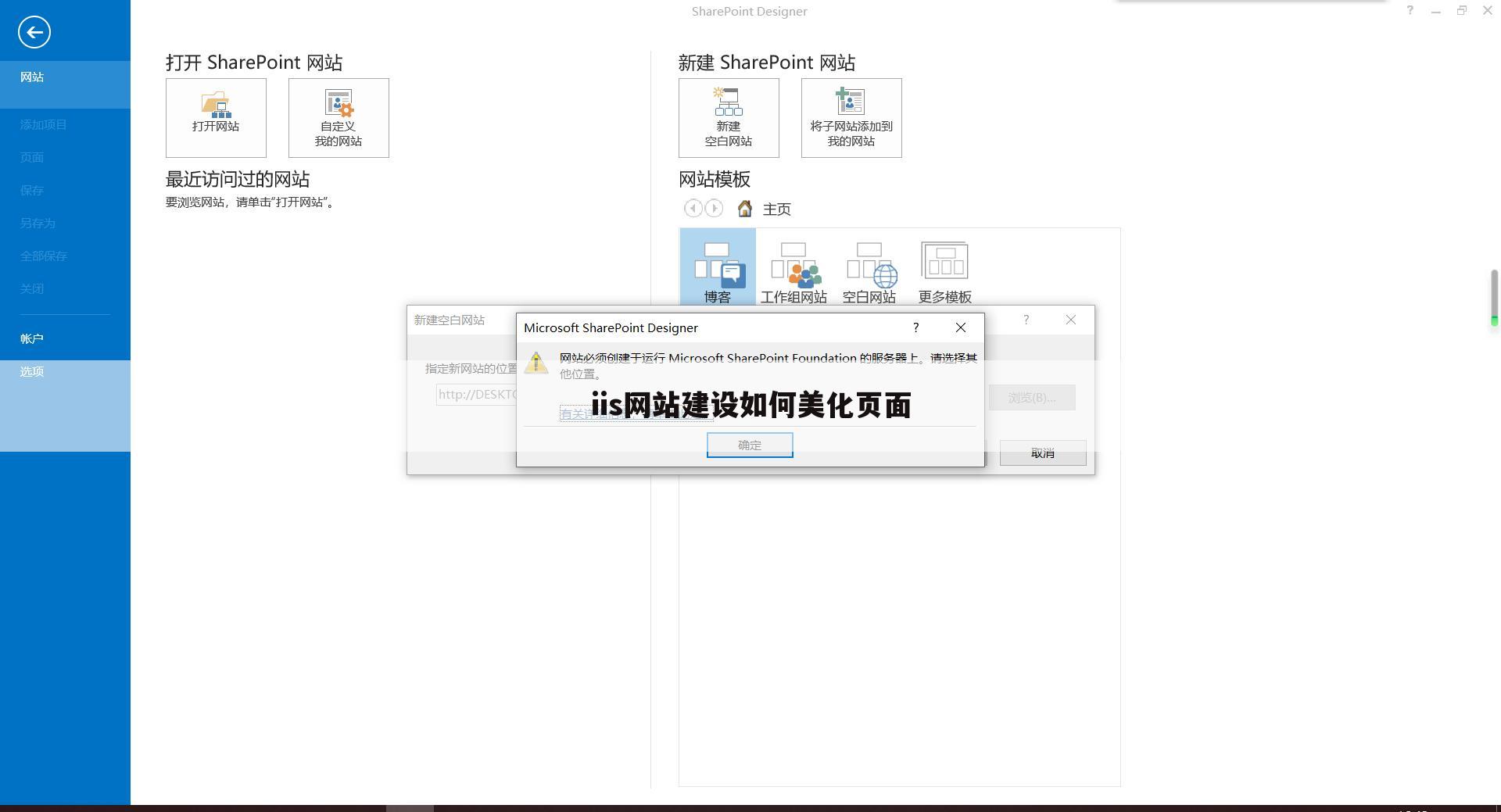Confirm the warning by clicking 确定

[x=748, y=444]
